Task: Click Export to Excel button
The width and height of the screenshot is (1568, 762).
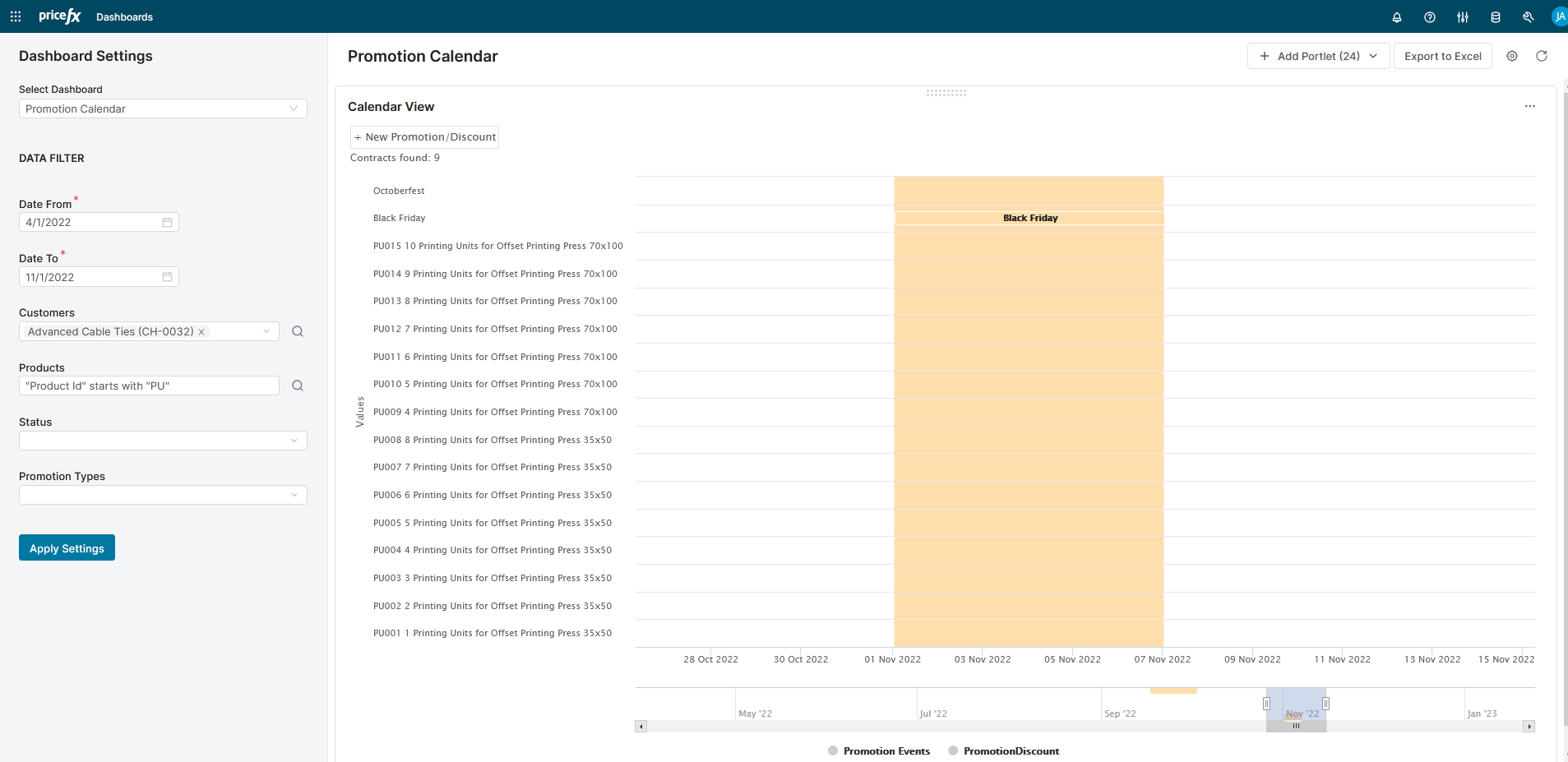Action: 1442,56
